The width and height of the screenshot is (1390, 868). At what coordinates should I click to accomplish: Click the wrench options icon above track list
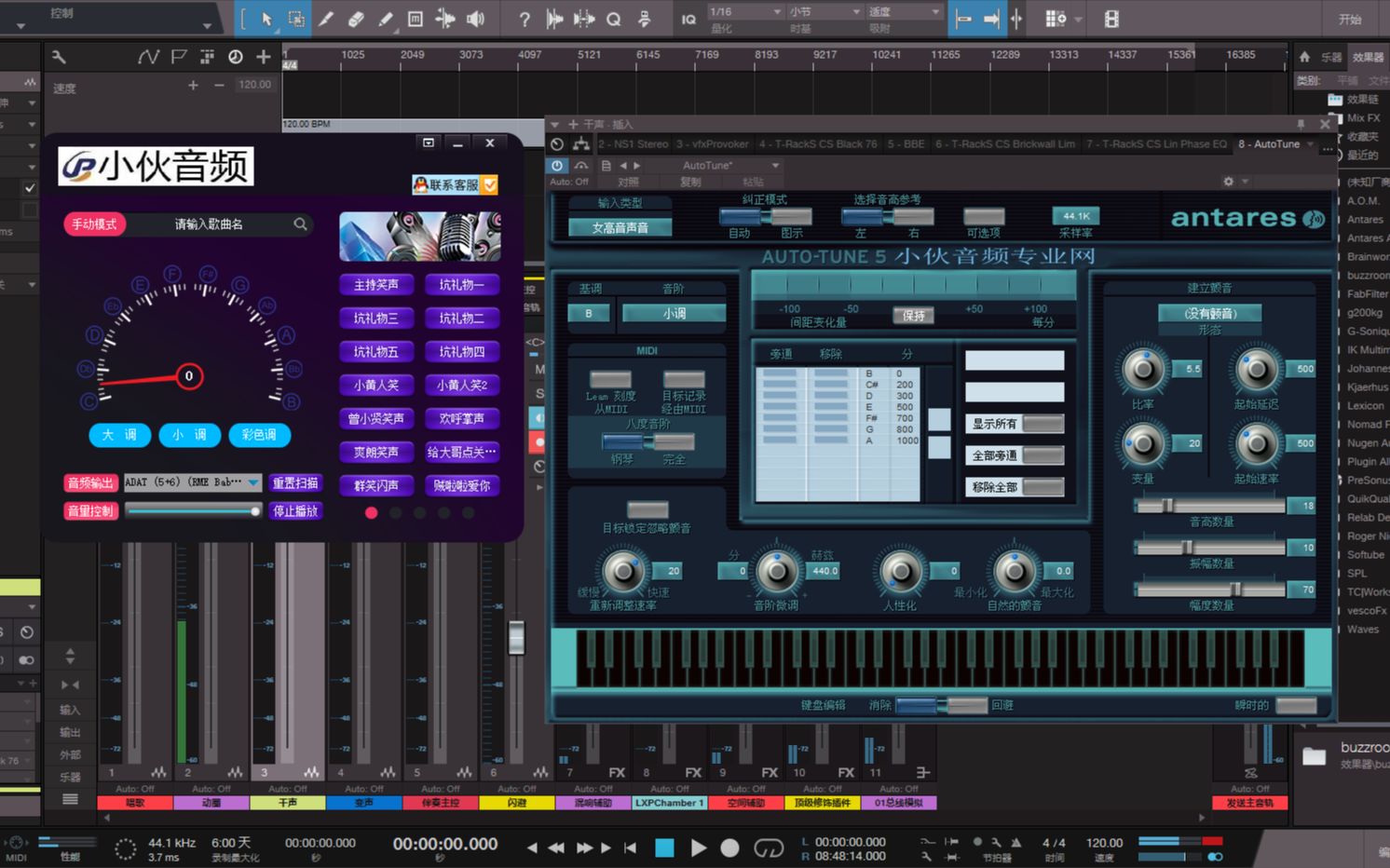(x=59, y=57)
